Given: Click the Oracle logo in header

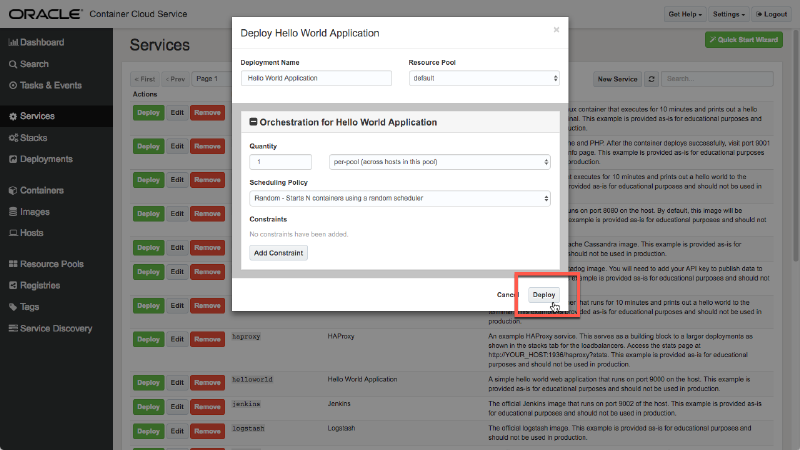Looking at the screenshot, I should tap(45, 14).
